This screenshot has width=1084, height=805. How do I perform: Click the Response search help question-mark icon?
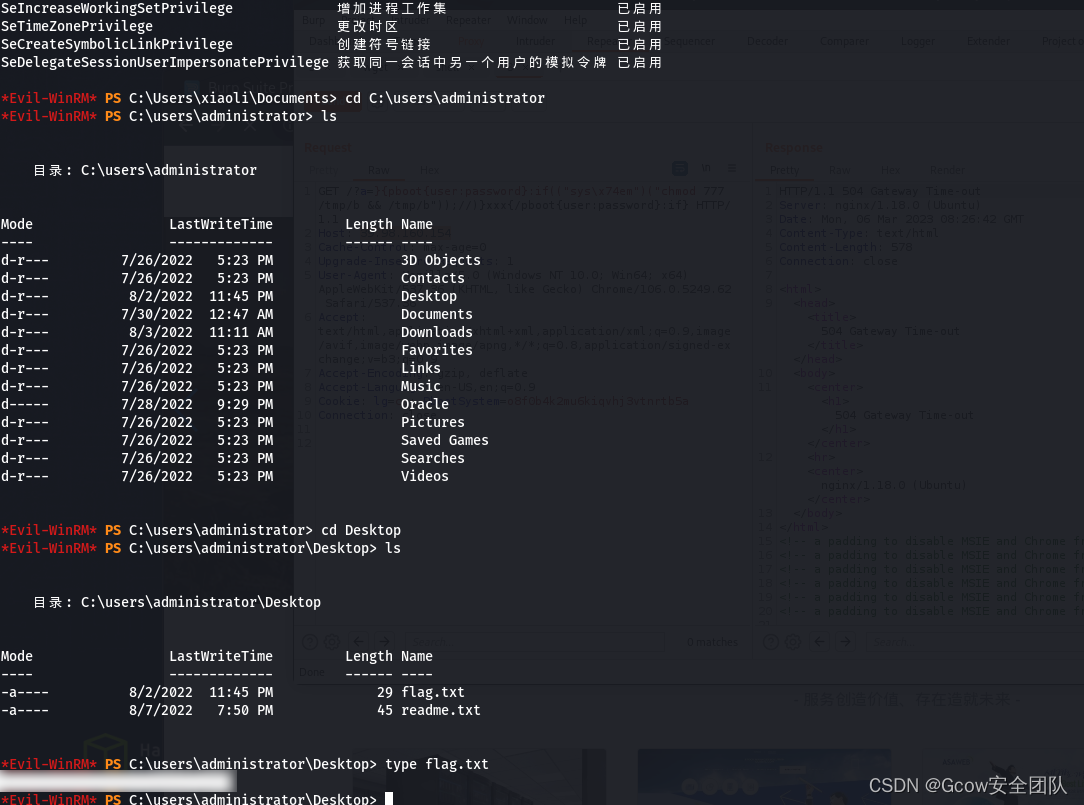click(771, 642)
